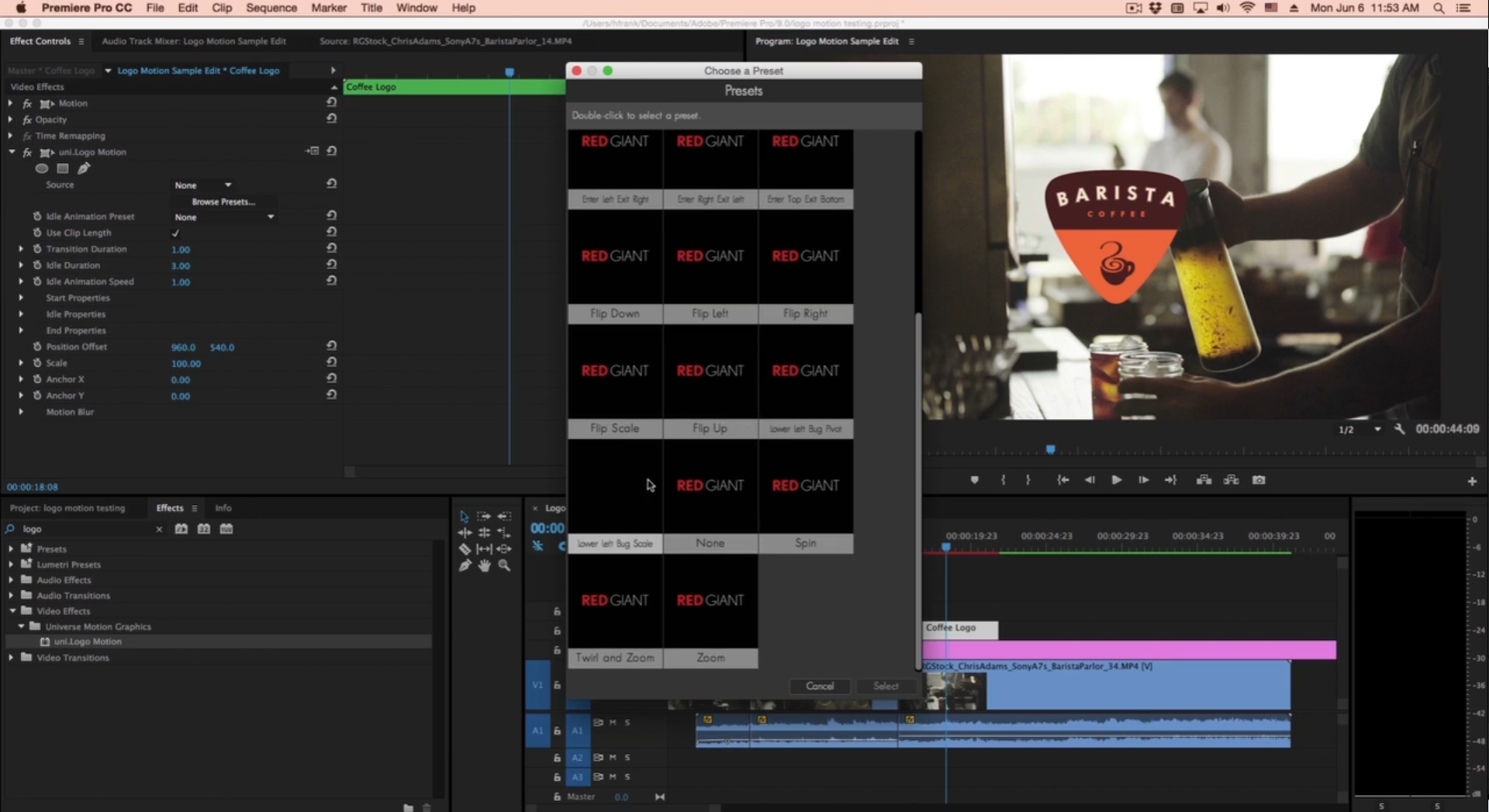Select the Hand tool
1489x812 pixels.
[485, 566]
